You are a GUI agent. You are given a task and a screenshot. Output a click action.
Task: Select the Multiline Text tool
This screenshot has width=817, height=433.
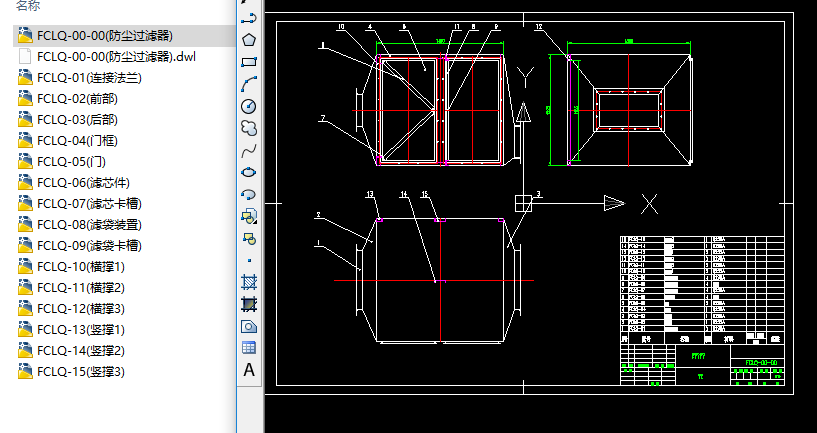click(249, 370)
